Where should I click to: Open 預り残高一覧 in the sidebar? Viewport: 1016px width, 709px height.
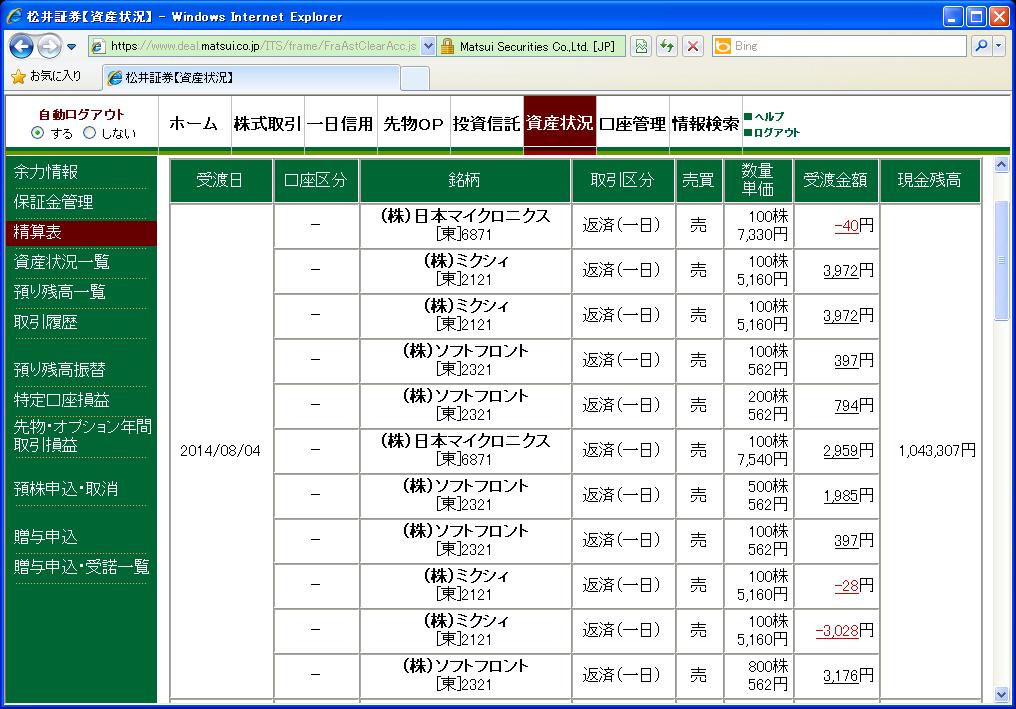pyautogui.click(x=60, y=292)
